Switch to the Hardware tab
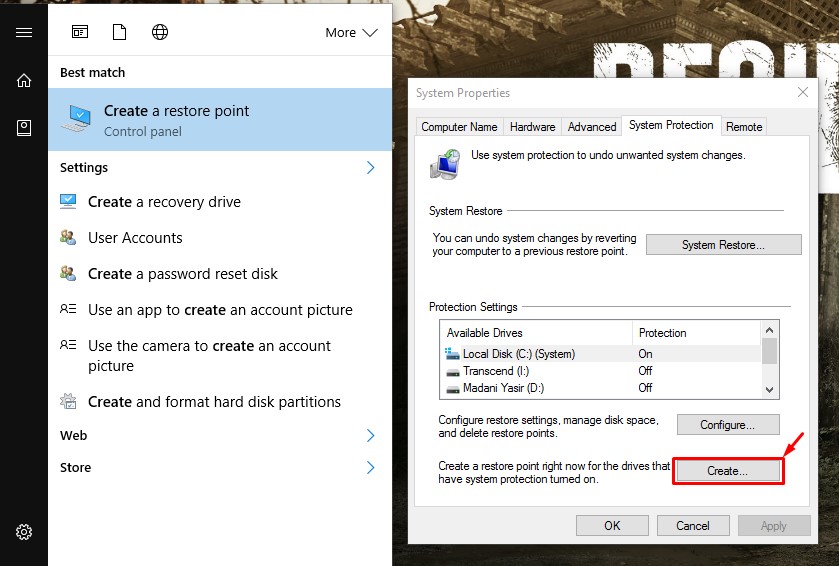Screen dimensions: 839x566 [532, 127]
